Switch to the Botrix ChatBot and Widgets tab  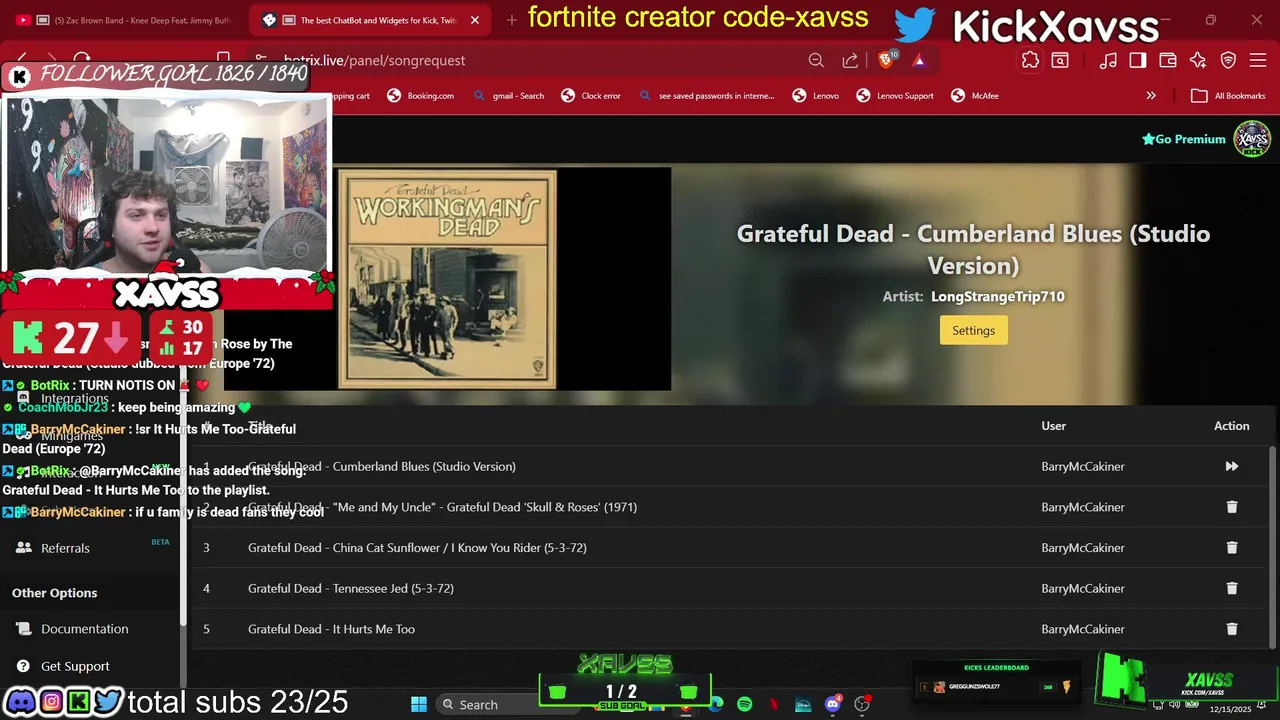point(370,20)
